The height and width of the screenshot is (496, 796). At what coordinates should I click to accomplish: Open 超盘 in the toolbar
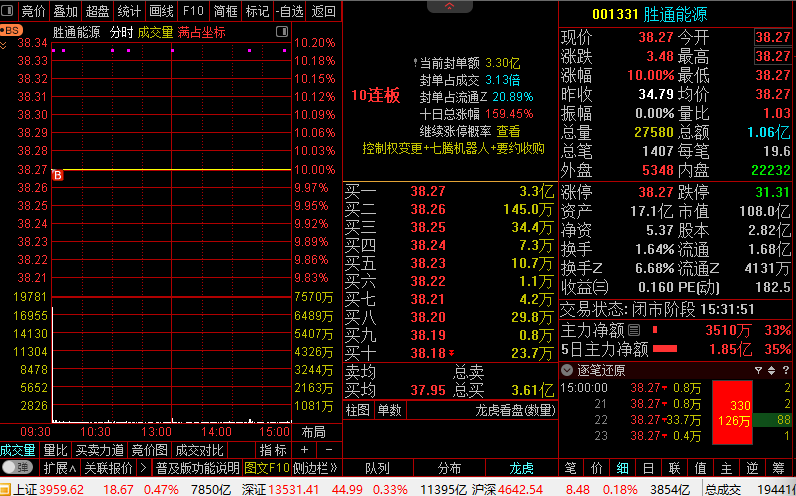pos(97,11)
